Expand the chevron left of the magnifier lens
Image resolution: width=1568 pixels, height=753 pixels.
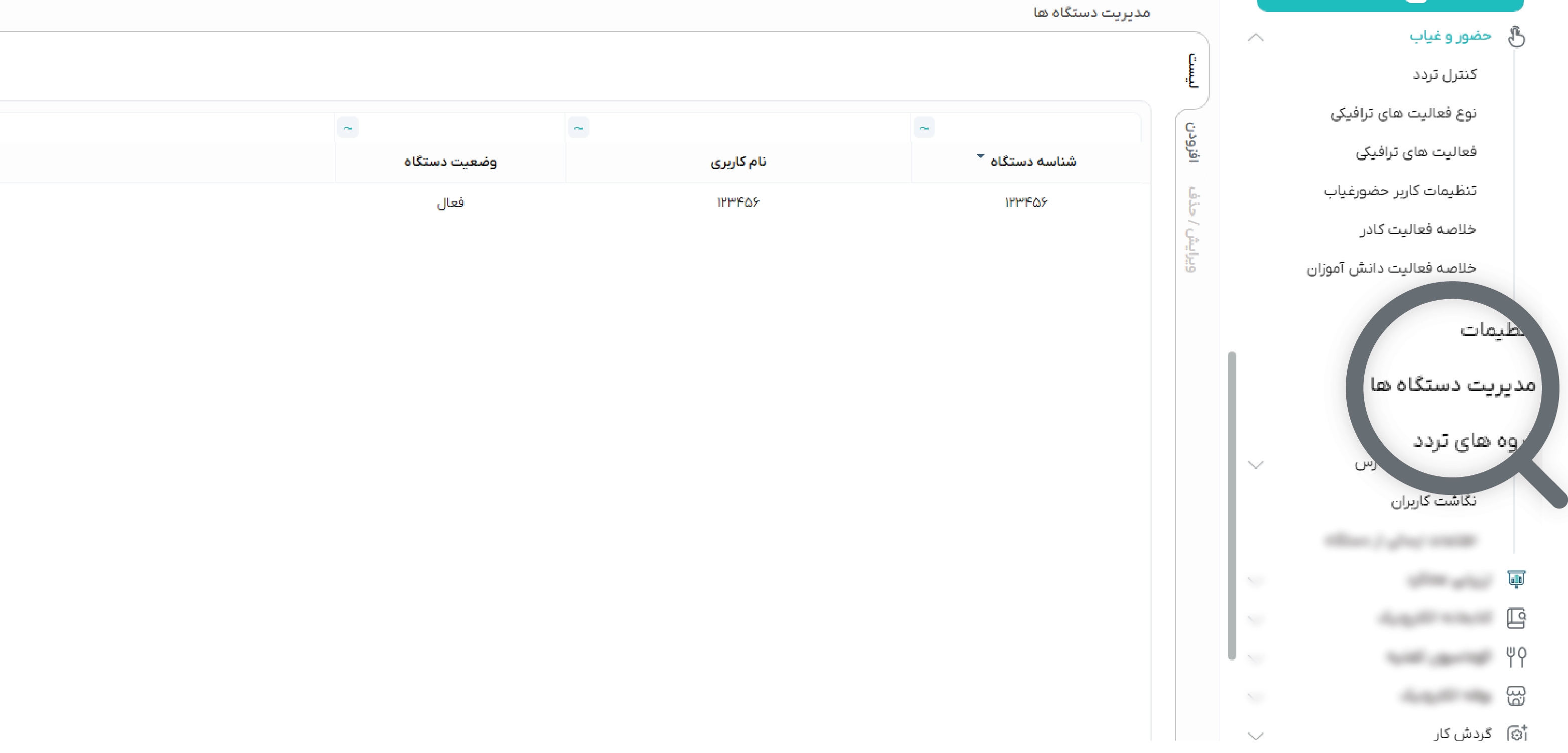pos(1256,465)
